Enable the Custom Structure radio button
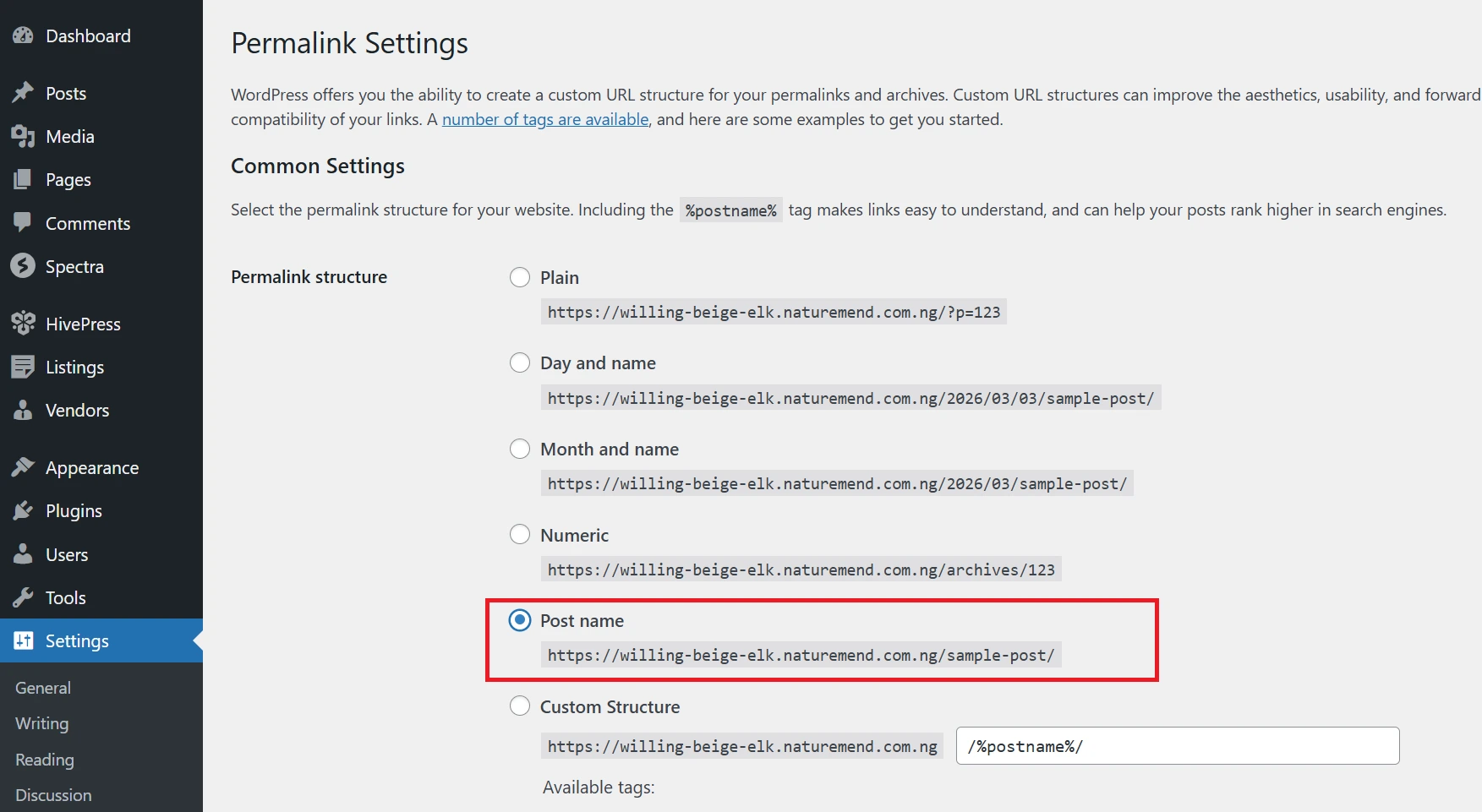Viewport: 1482px width, 812px height. 520,706
